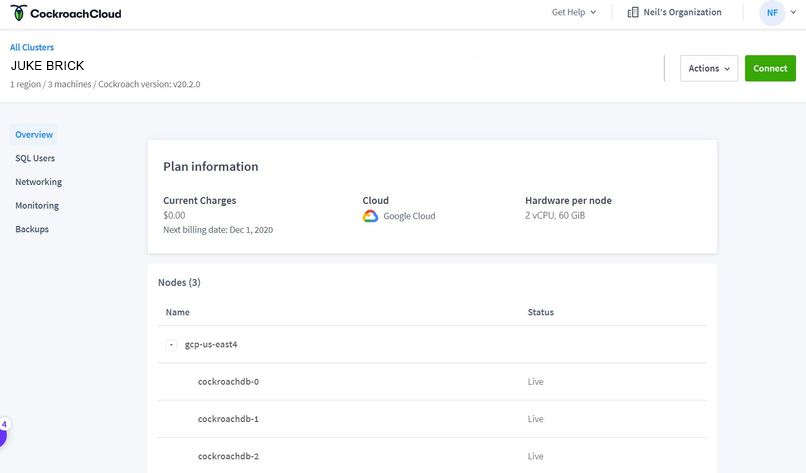Go to All Clusters link
806x473 pixels.
[32, 47]
